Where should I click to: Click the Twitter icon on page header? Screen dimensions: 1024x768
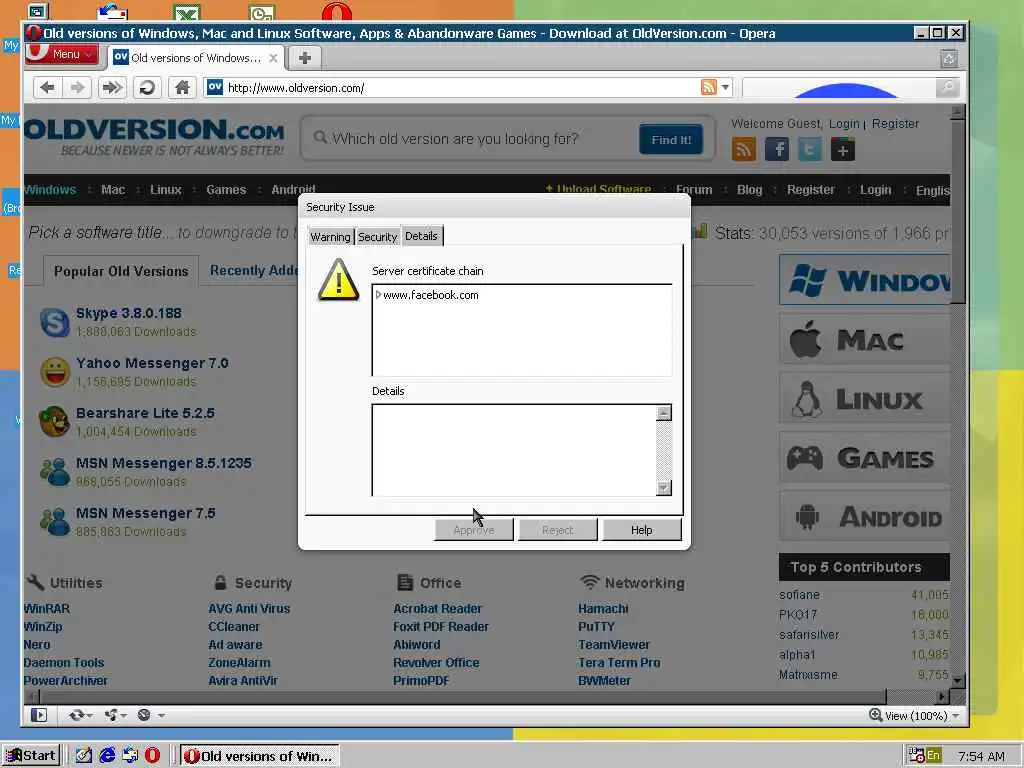tap(810, 150)
